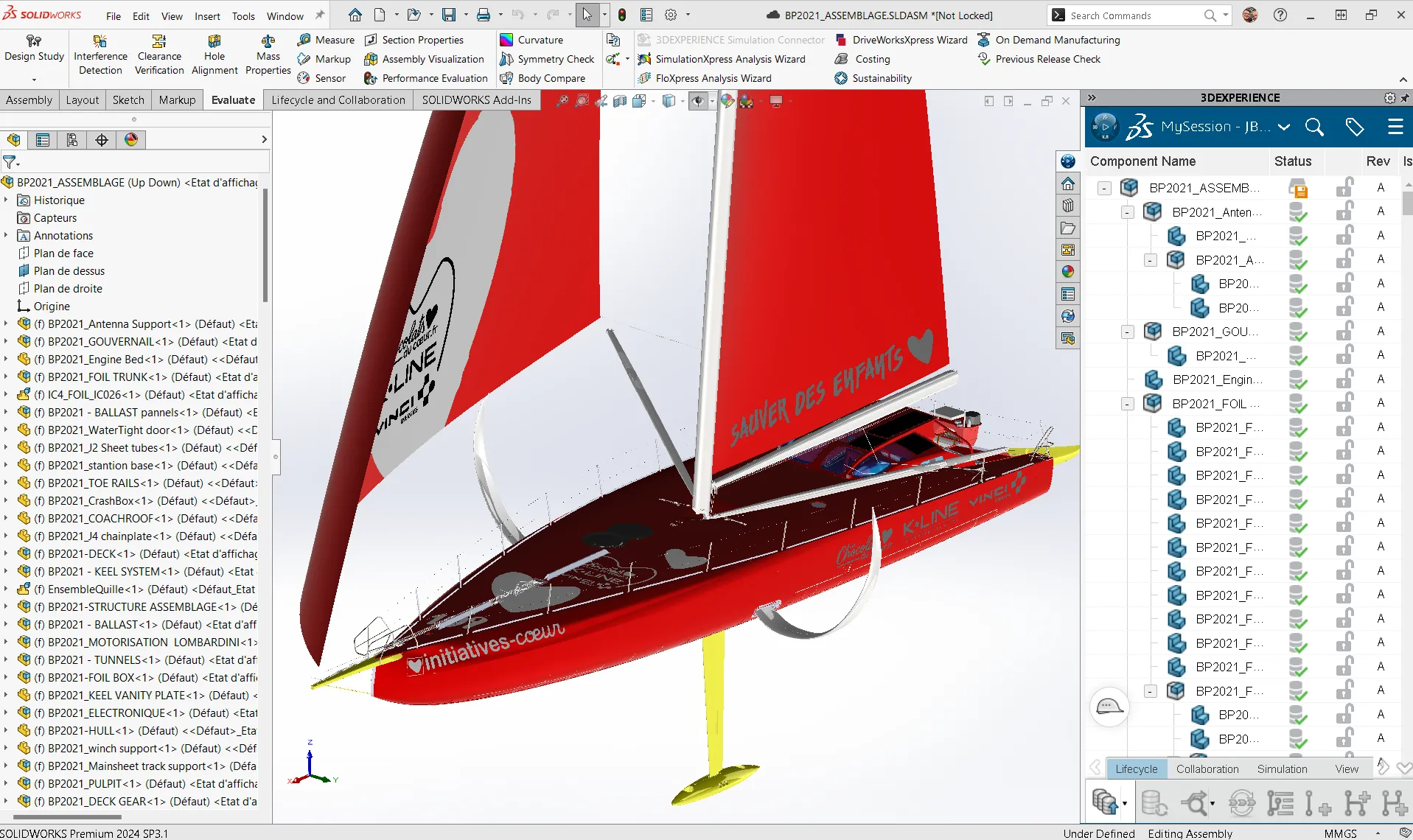Run Previous Release Check
The image size is (1413, 840).
pos(1047,59)
